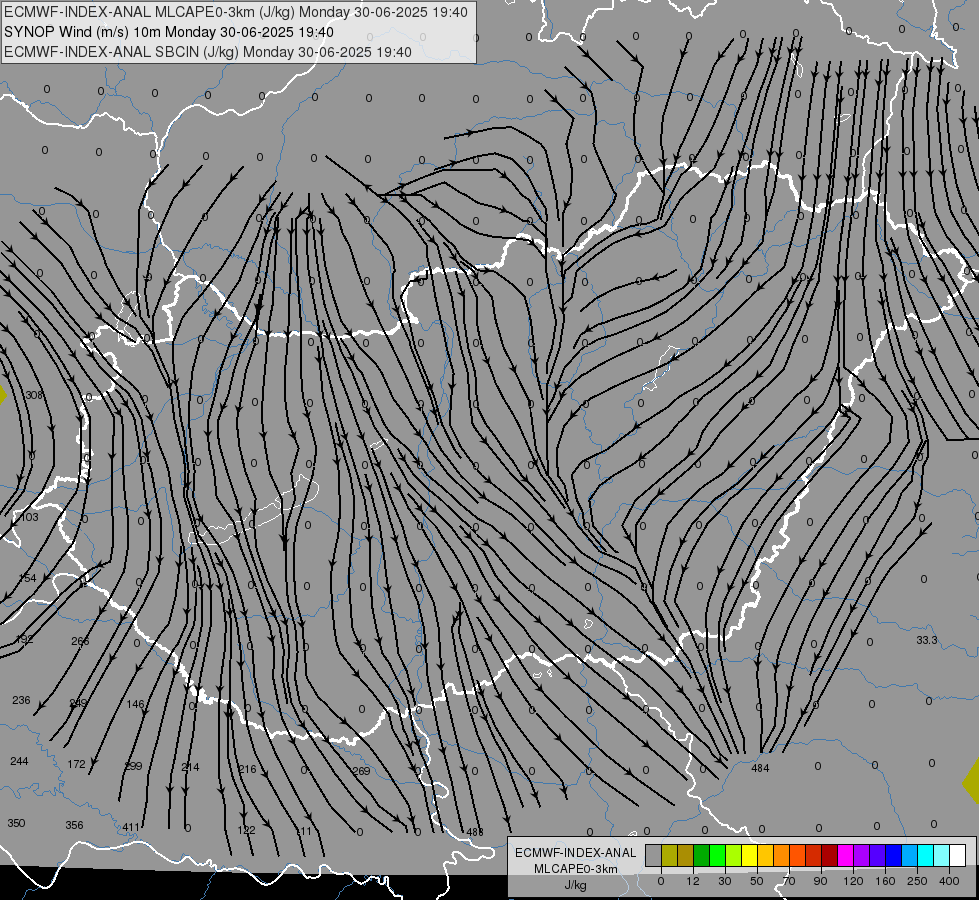Click the magenta legend swatch
The image size is (979, 900).
846,855
